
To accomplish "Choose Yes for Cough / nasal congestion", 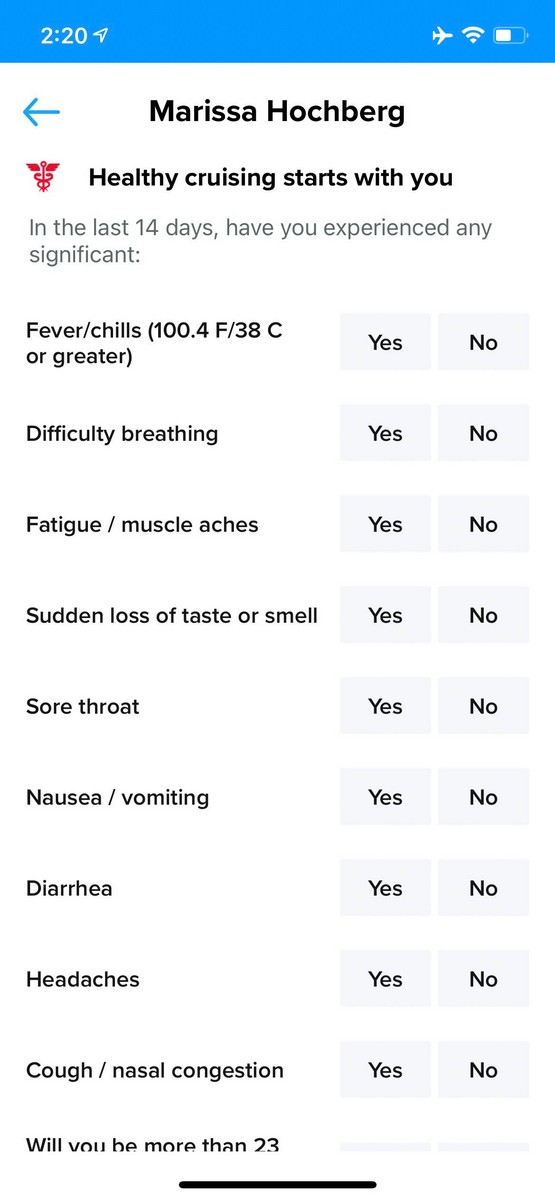I will [x=385, y=1070].
